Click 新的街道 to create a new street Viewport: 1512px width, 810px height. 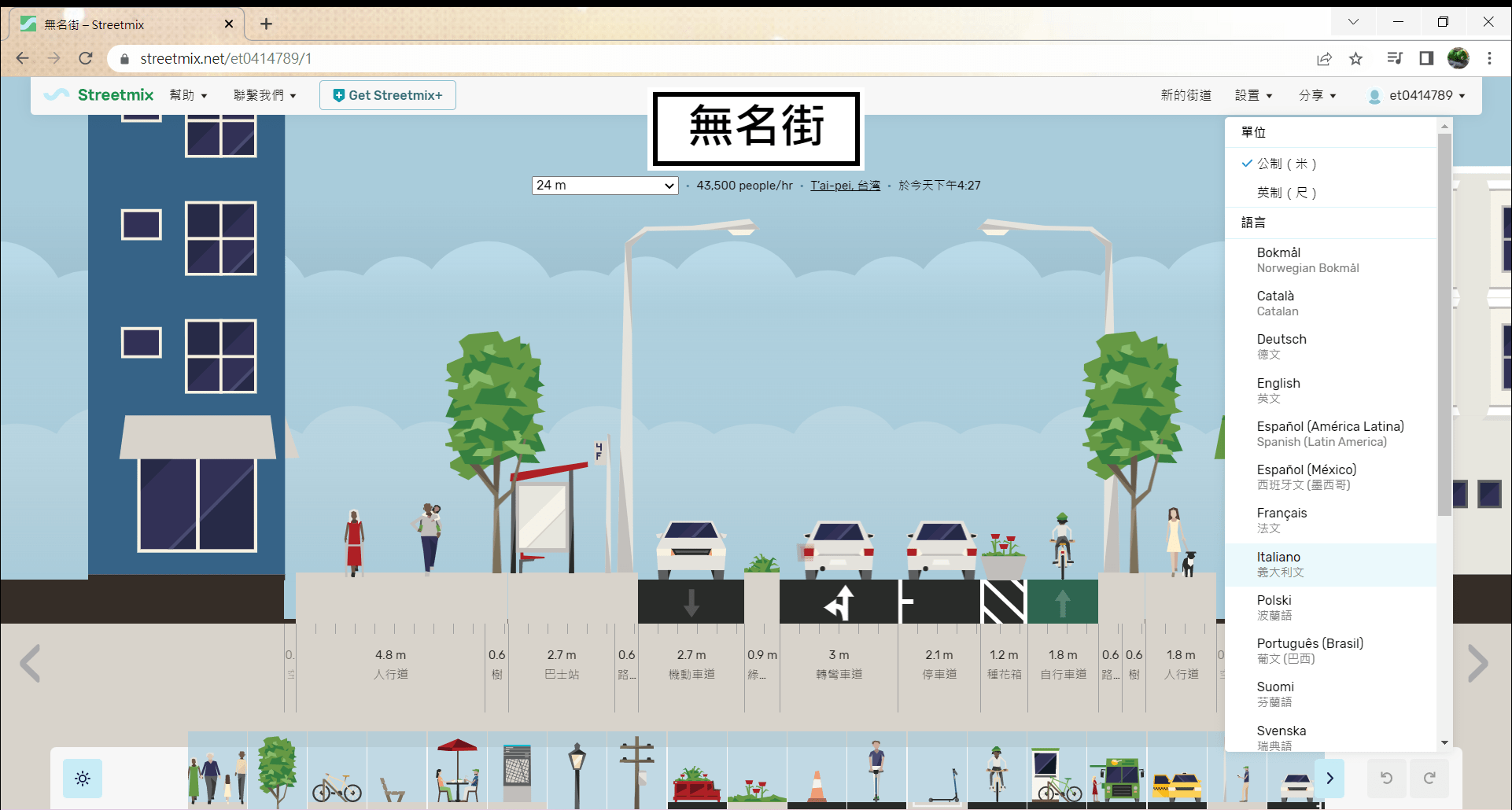tap(1186, 94)
